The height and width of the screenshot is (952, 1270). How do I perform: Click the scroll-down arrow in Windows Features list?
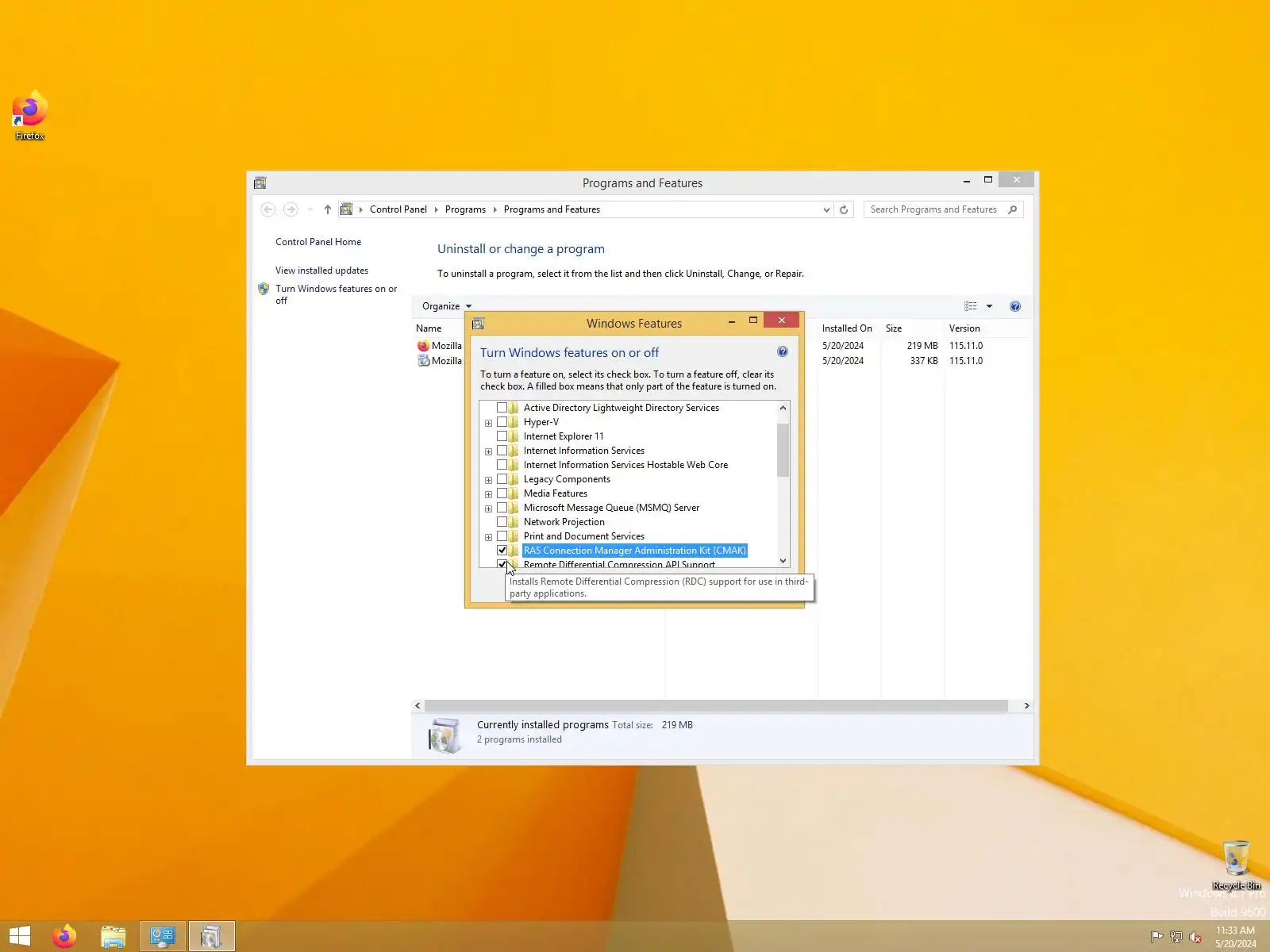pyautogui.click(x=783, y=561)
